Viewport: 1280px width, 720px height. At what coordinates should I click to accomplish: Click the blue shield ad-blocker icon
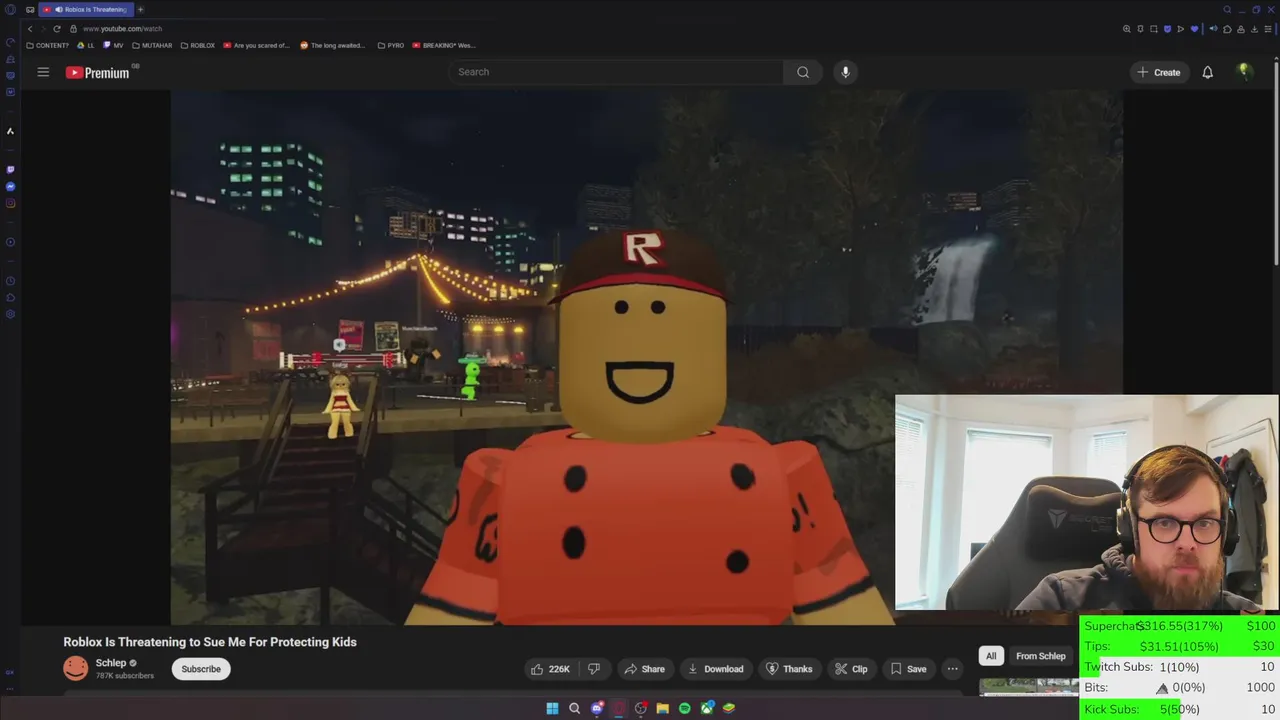[1167, 29]
